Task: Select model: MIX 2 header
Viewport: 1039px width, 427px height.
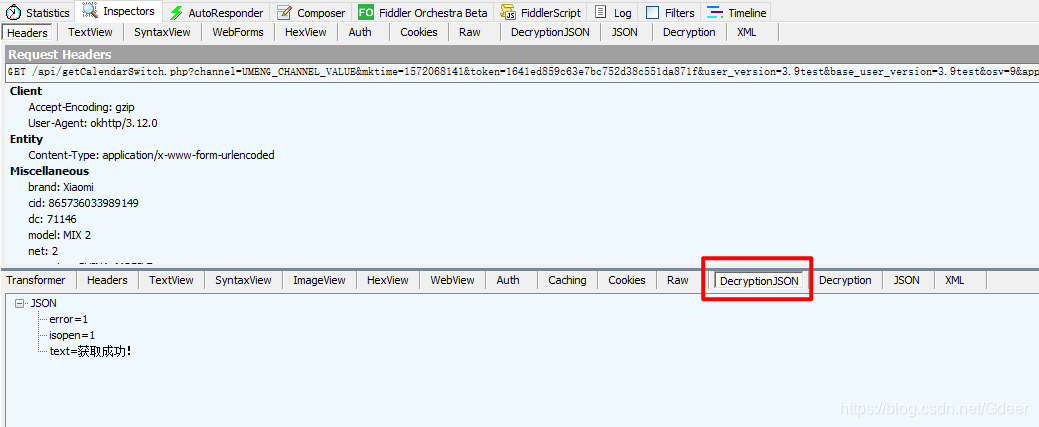Action: 60,235
